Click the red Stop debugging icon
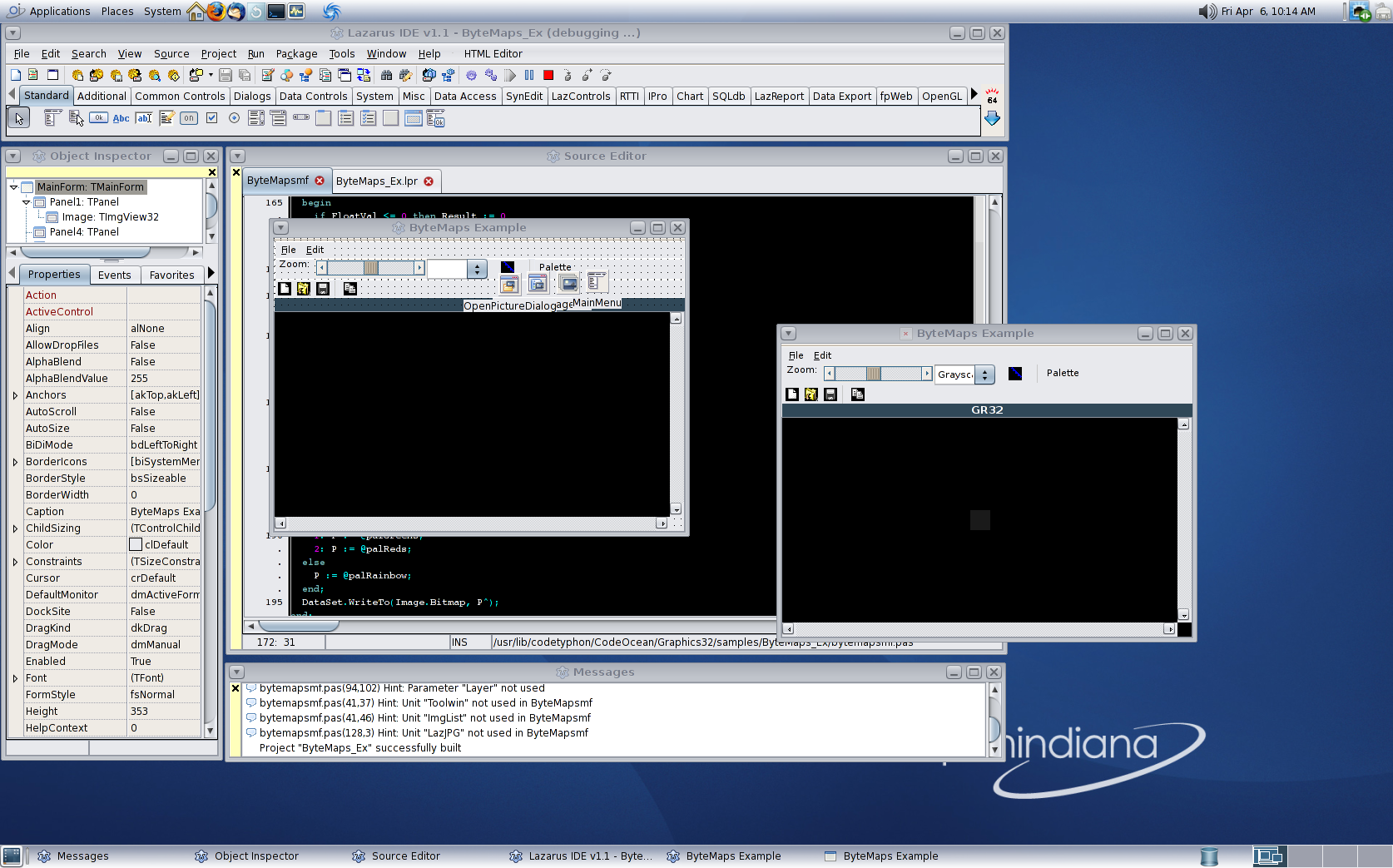 tap(548, 75)
